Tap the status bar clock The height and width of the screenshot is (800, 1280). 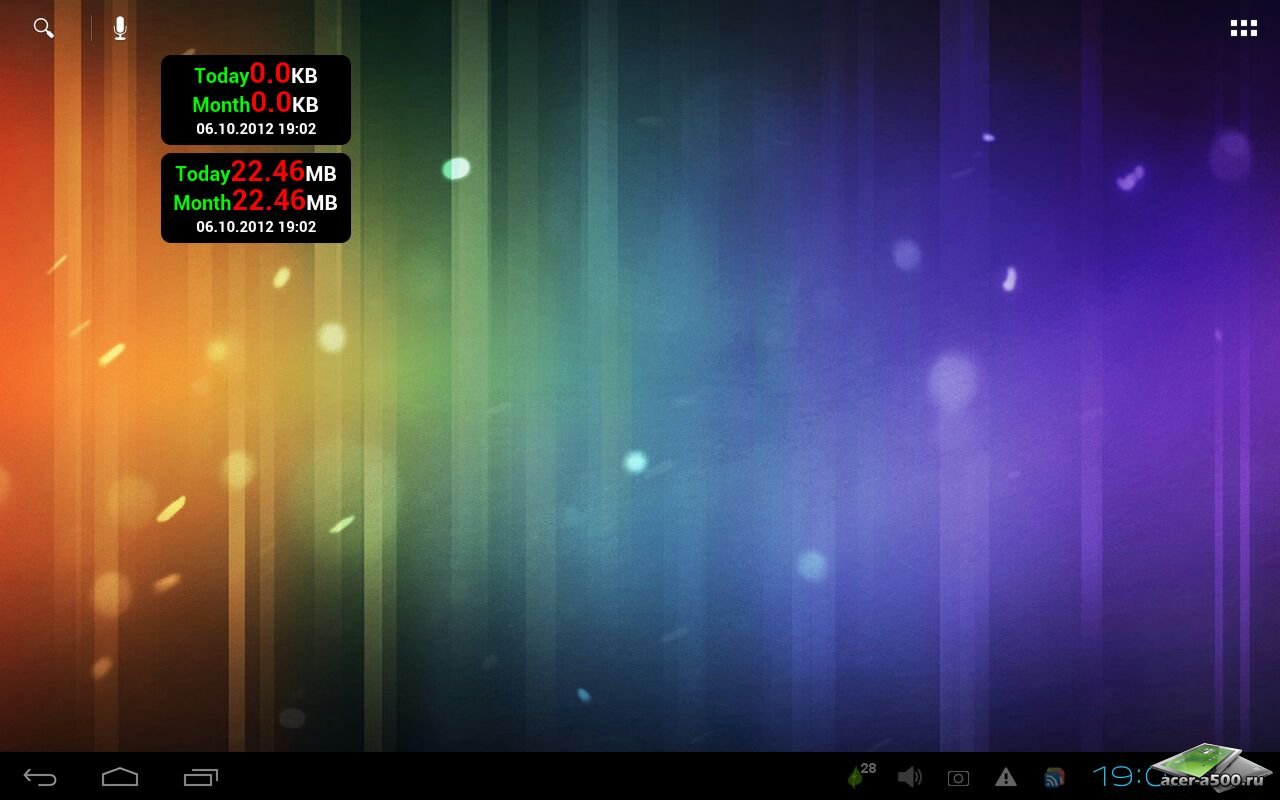click(x=1122, y=777)
